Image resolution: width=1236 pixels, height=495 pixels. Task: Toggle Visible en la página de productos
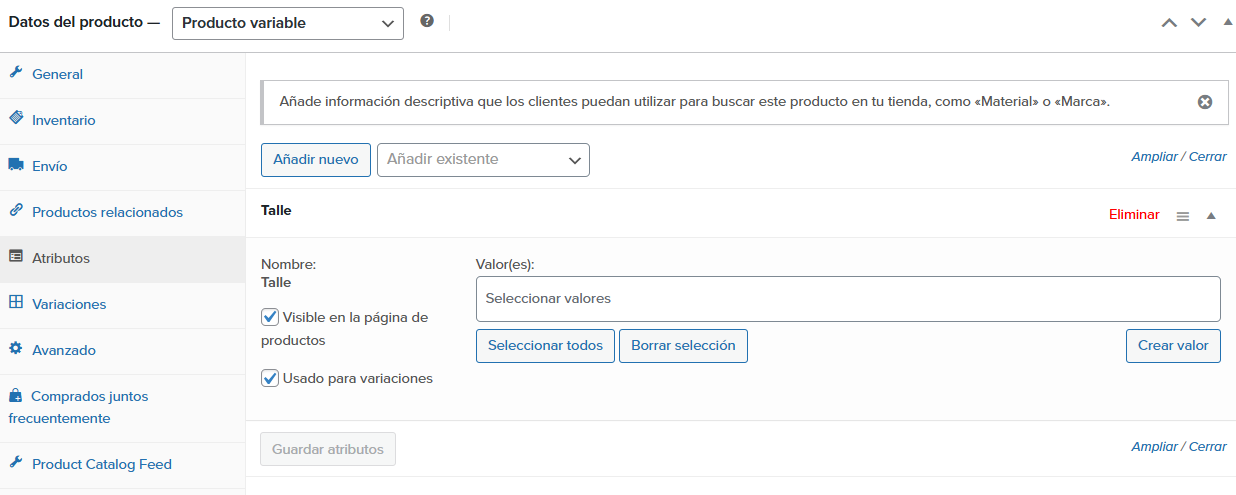(x=270, y=317)
